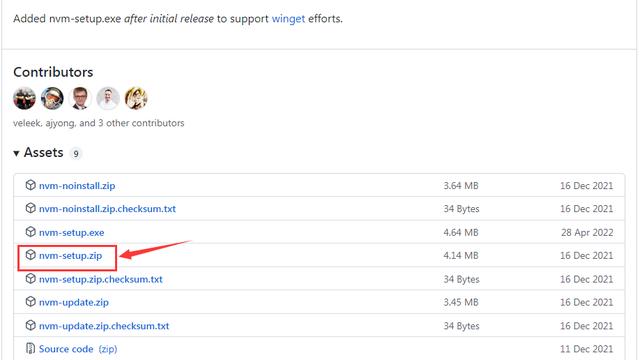Download nvm-noinstall.zip
The width and height of the screenshot is (640, 360).
77,186
